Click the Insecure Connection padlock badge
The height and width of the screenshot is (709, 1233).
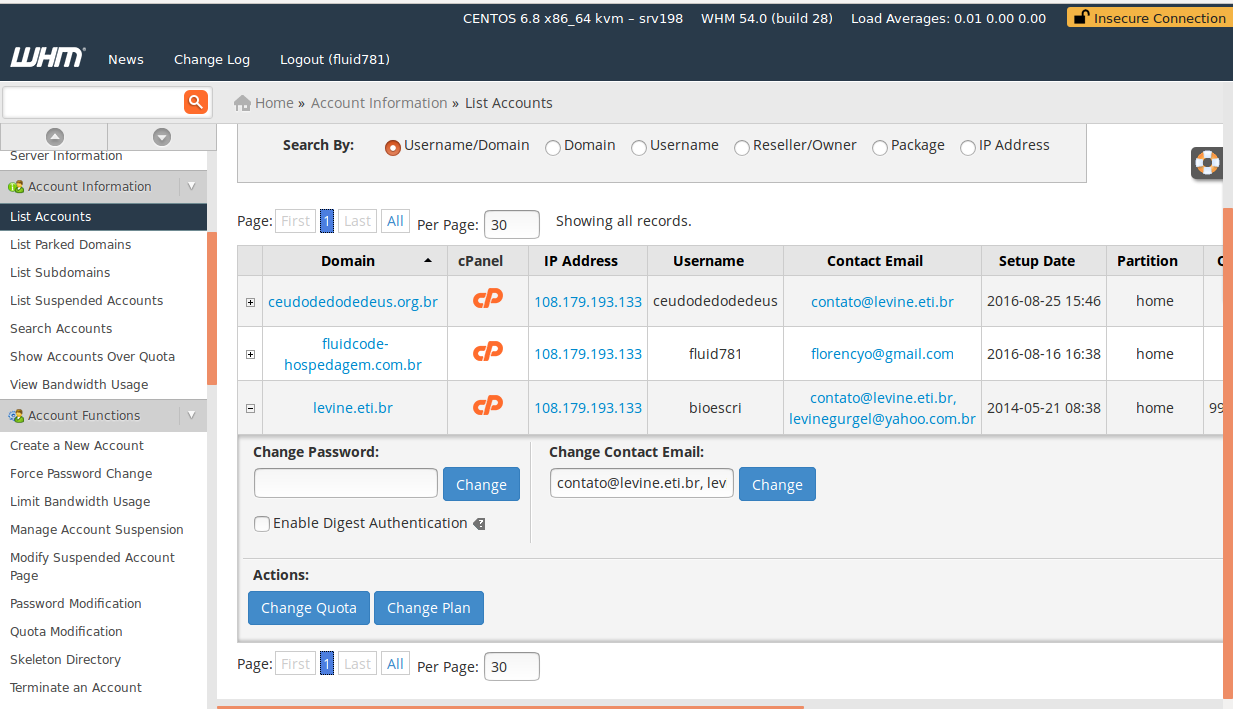[x=1149, y=17]
